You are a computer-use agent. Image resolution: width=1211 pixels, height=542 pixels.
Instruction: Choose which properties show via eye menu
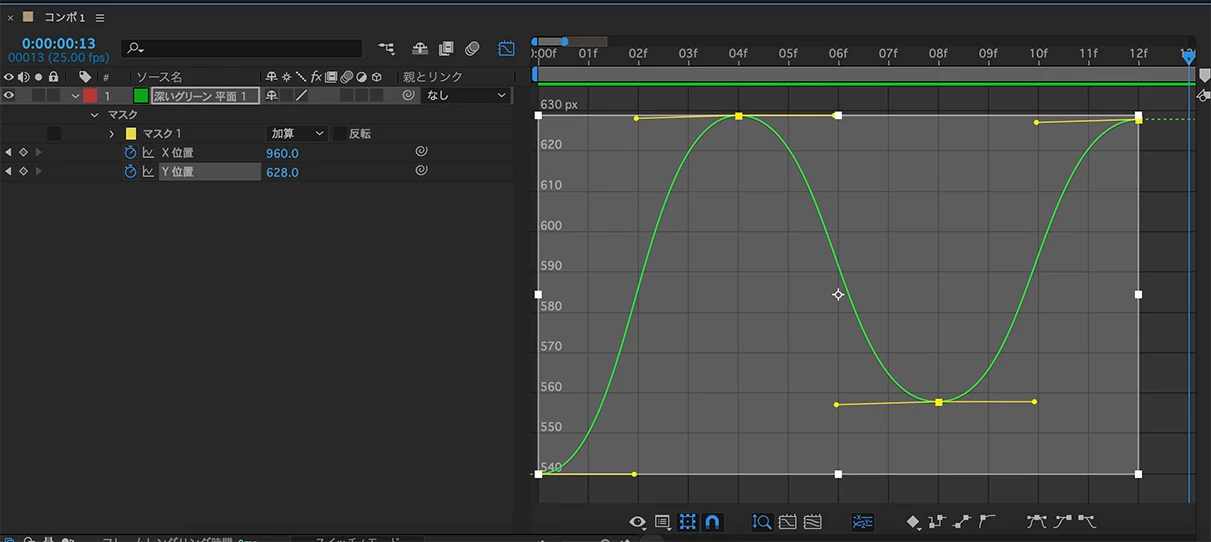(637, 522)
